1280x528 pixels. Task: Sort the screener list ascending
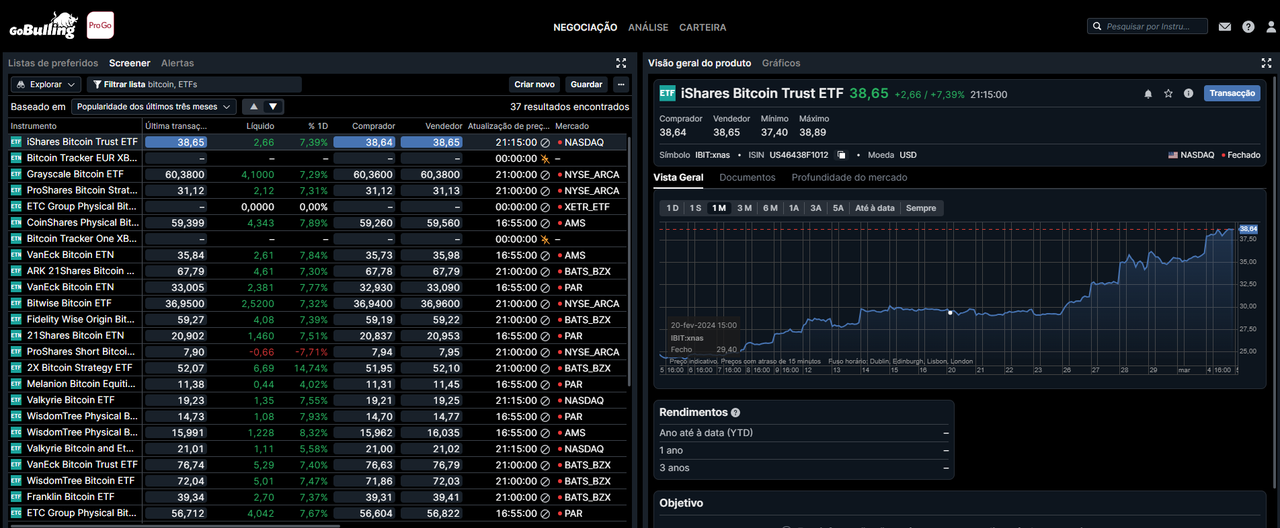point(254,106)
